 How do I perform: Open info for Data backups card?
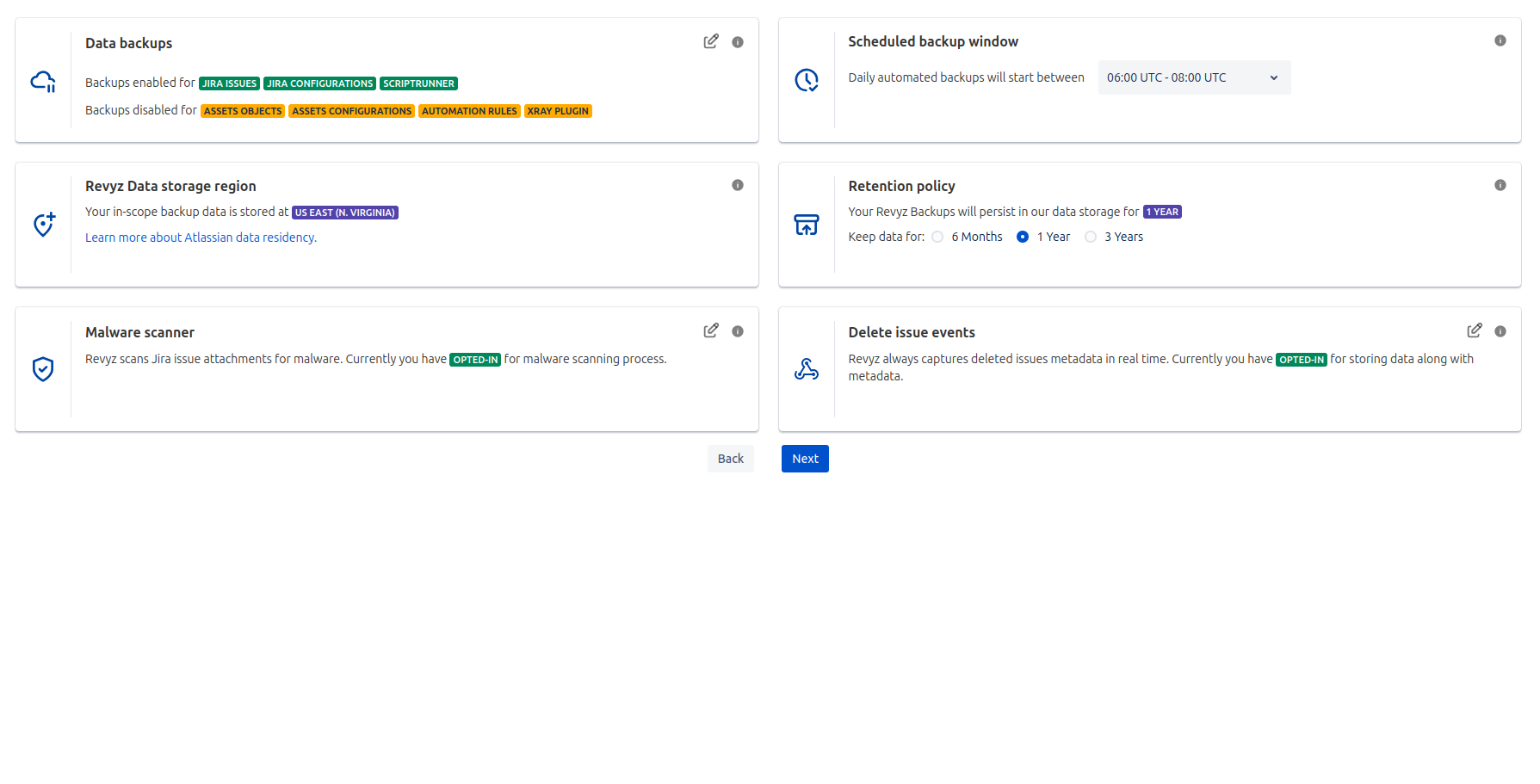pyautogui.click(x=738, y=42)
